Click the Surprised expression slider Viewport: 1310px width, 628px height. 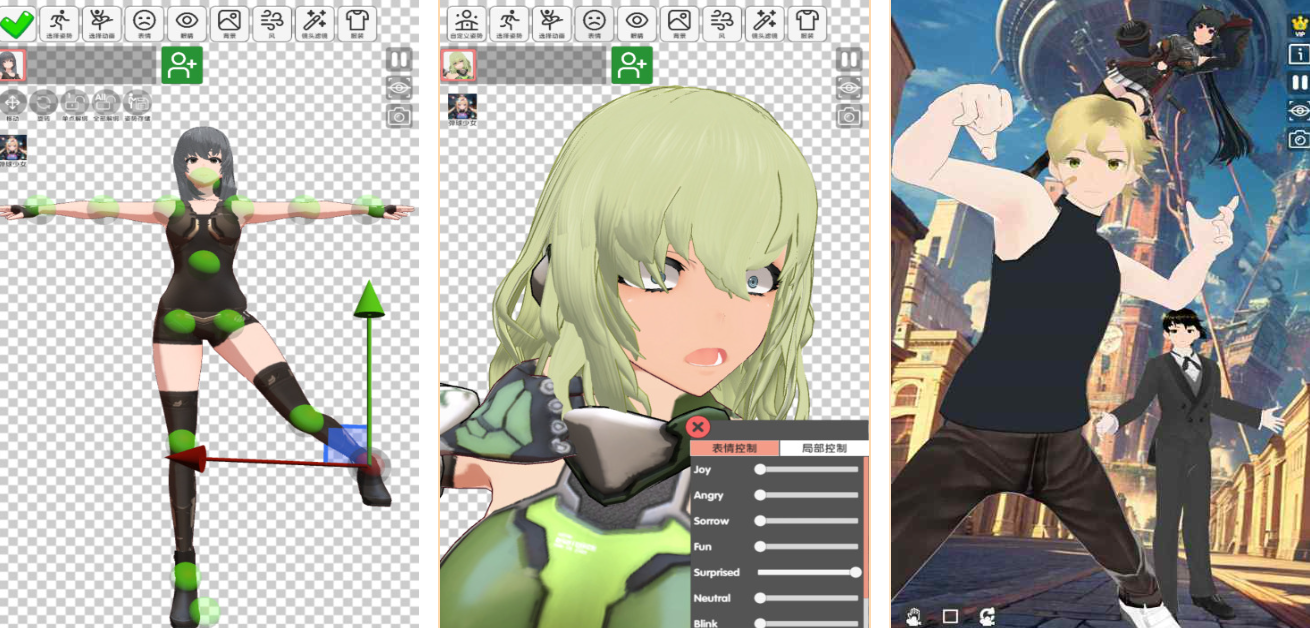pyautogui.click(x=808, y=572)
